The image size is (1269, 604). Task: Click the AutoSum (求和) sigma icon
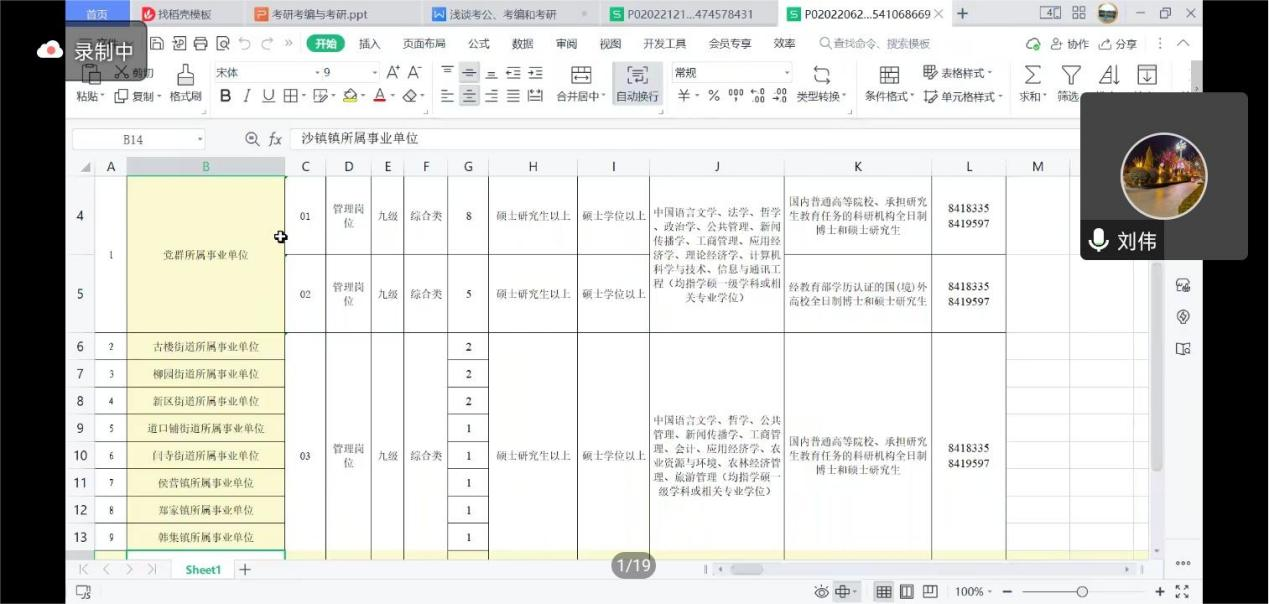[1032, 76]
